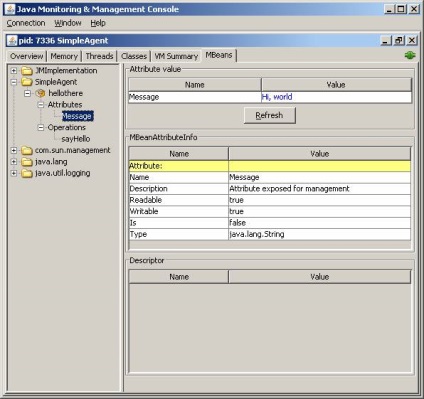The height and width of the screenshot is (399, 424).
Task: Click the SimpleAgent folder icon
Action: pyautogui.click(x=27, y=82)
